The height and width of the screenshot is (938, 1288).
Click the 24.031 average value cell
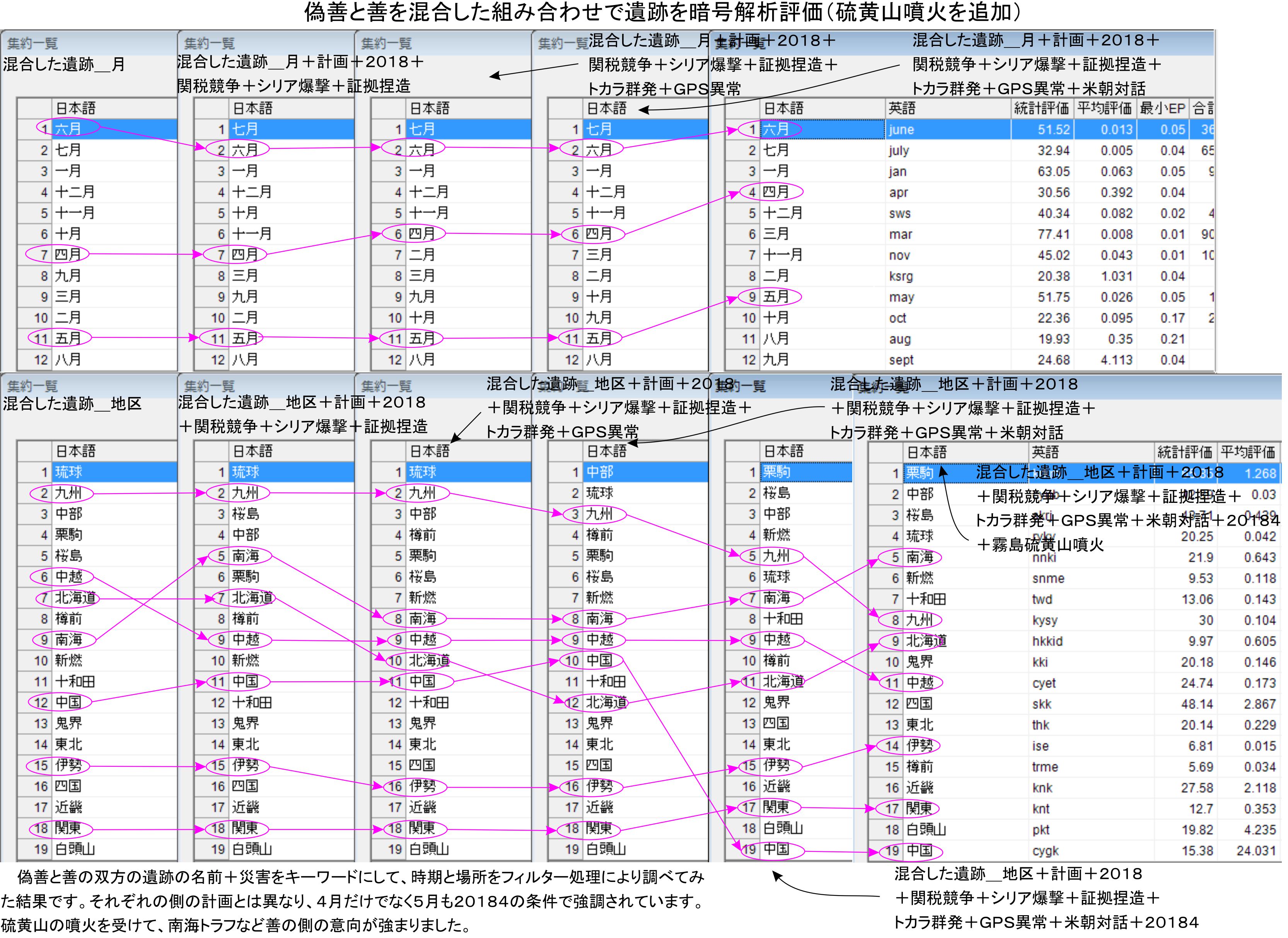point(1256,851)
